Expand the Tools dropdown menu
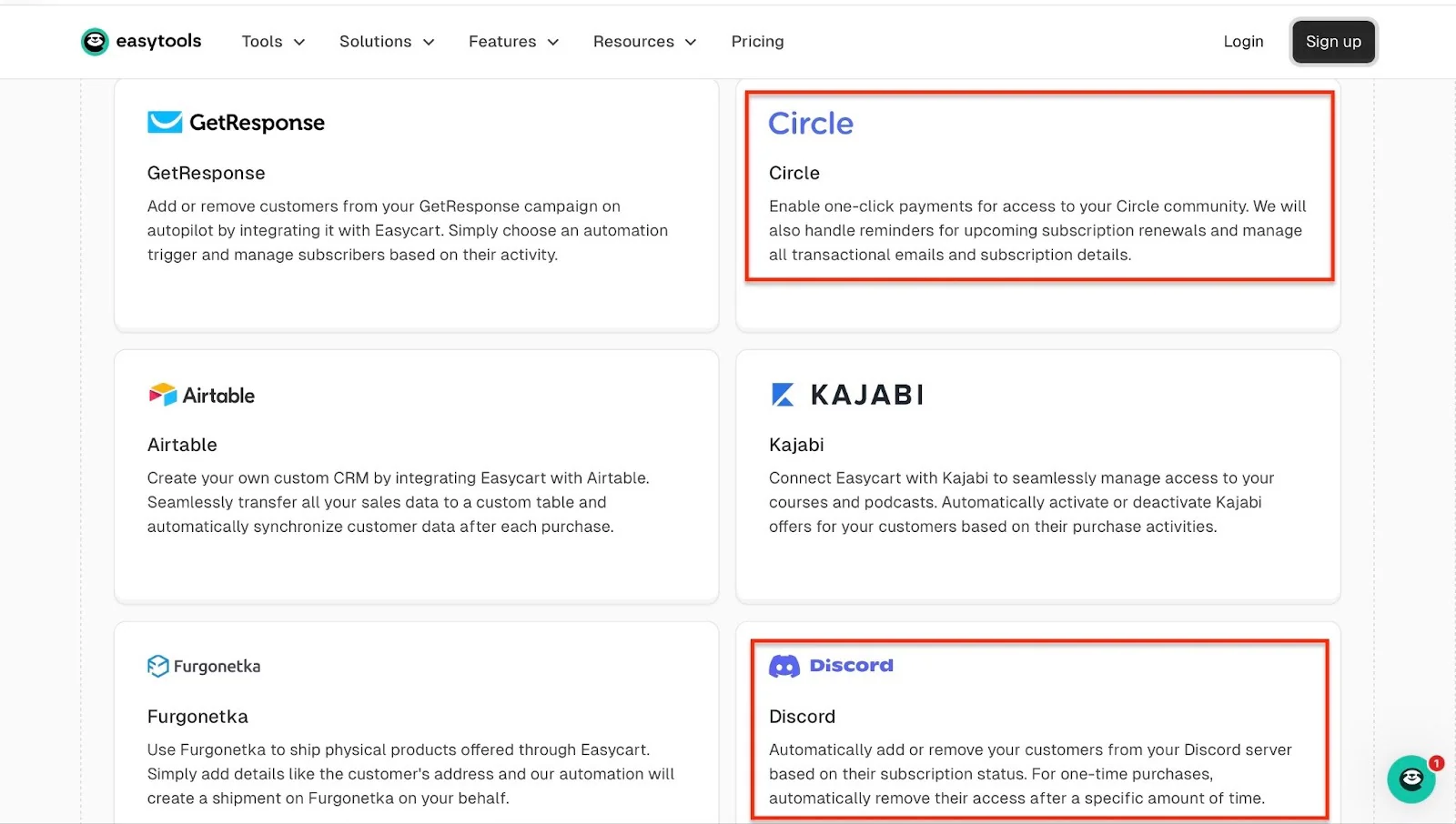The width and height of the screenshot is (1456, 824). (x=273, y=42)
